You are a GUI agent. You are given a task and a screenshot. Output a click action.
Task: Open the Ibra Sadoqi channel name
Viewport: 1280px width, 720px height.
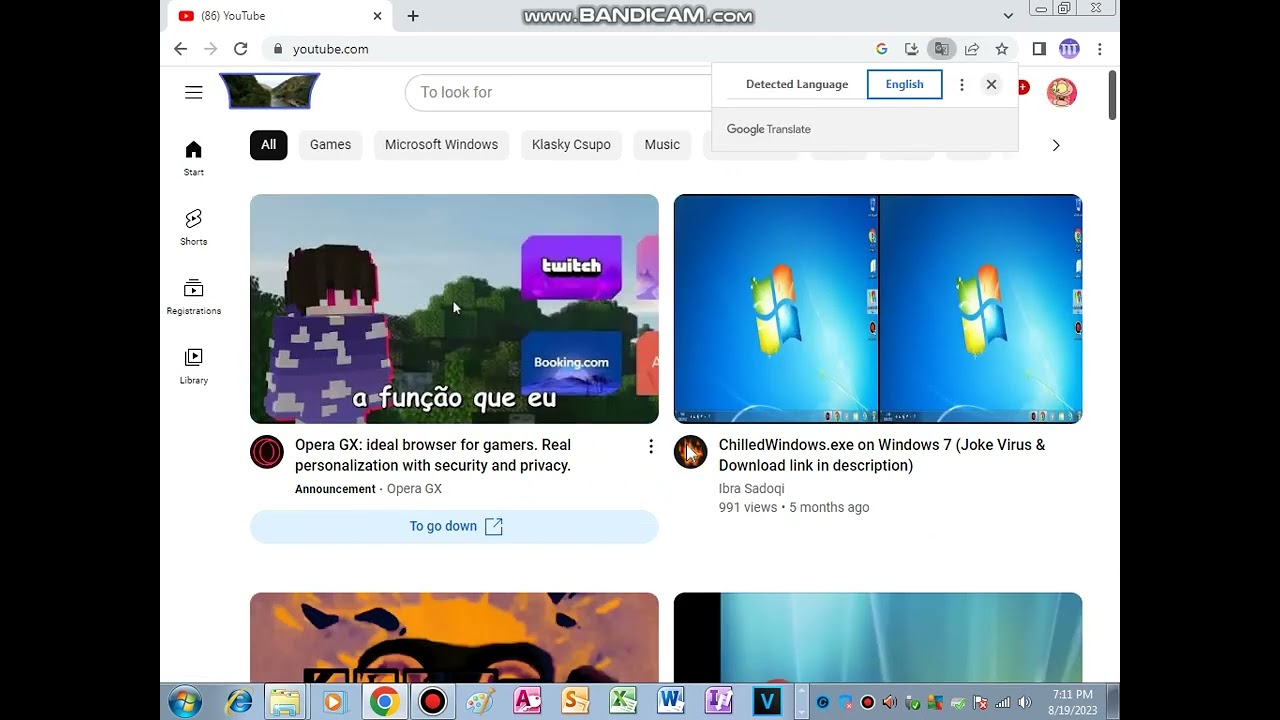[751, 489]
